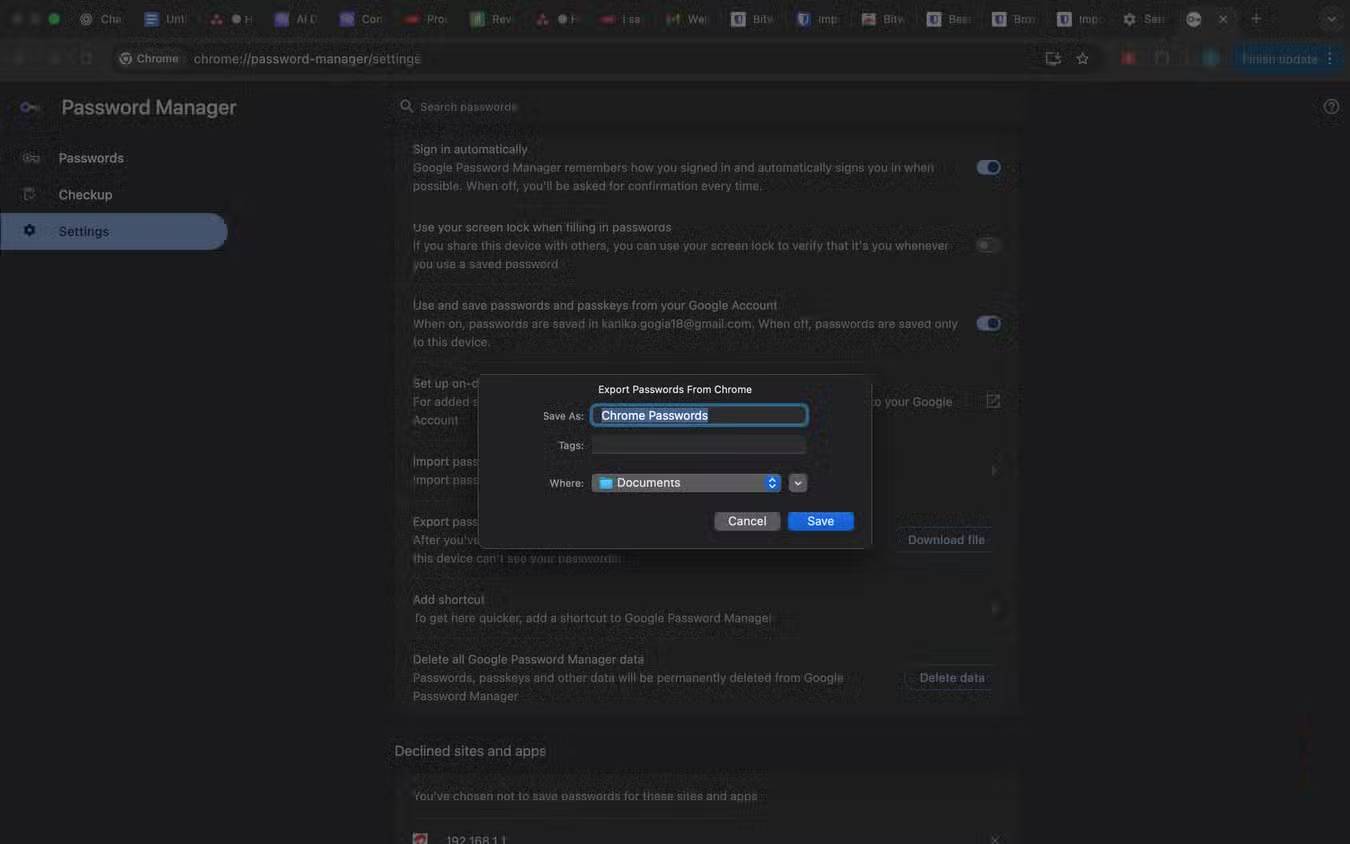Click the folder icon beside Documents

[606, 483]
